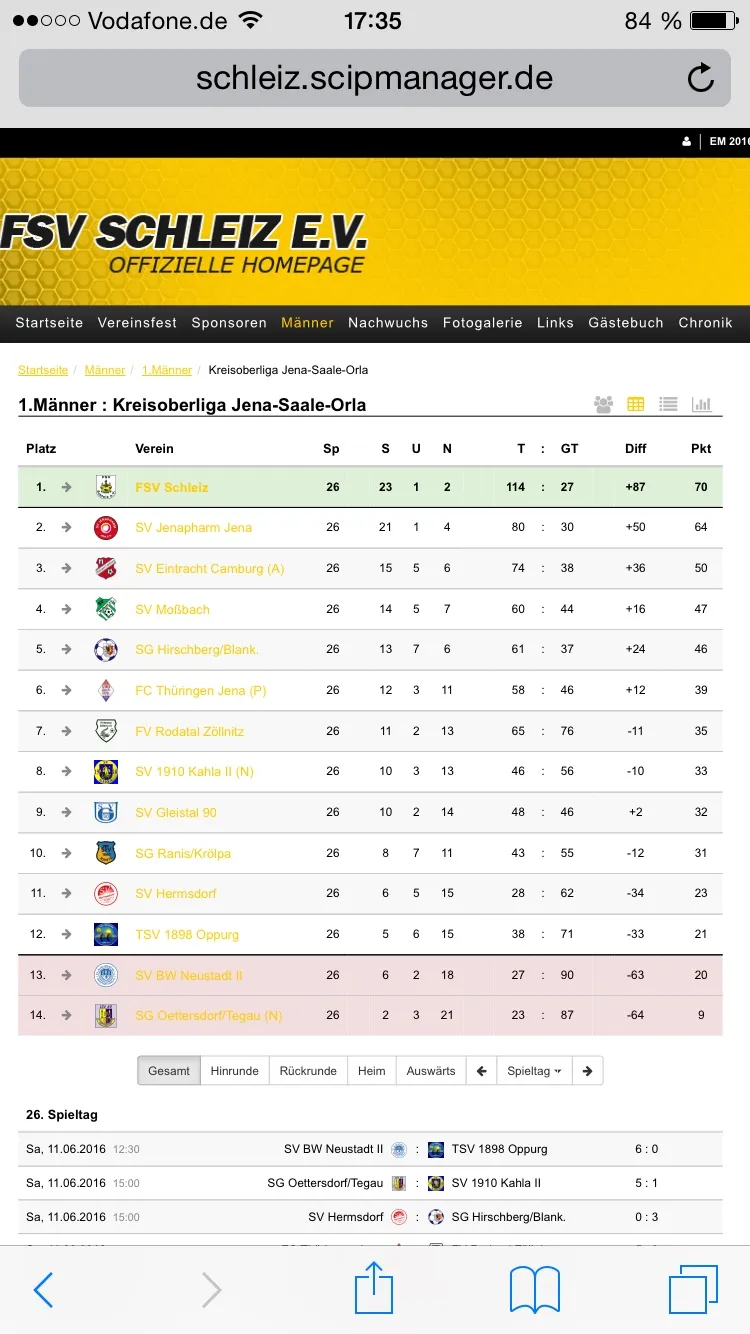Select the Hinrunde table filter
The image size is (750, 1334).
tap(234, 1071)
